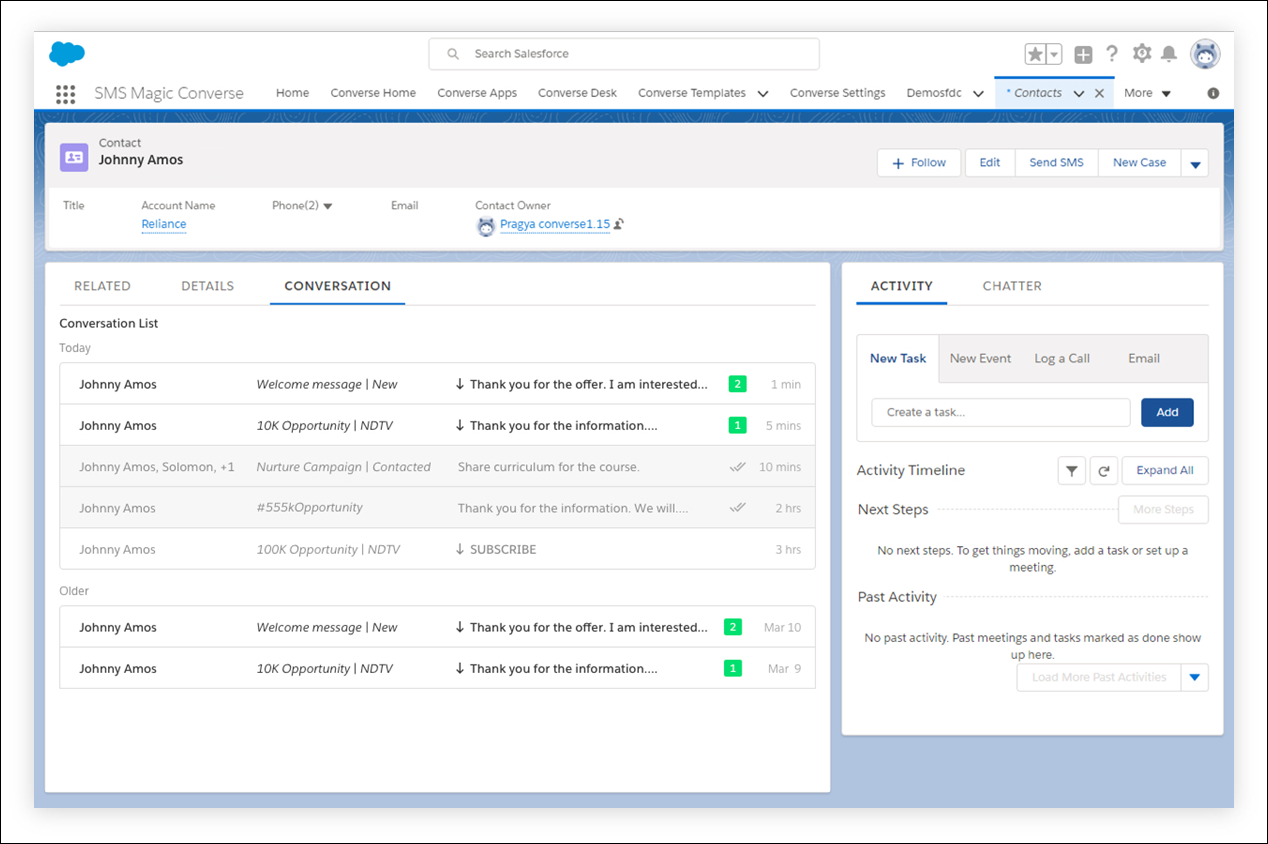Open the 100K Opportunity SUBSCRIBE conversation
Screen dimensions: 1268x844
(437, 549)
